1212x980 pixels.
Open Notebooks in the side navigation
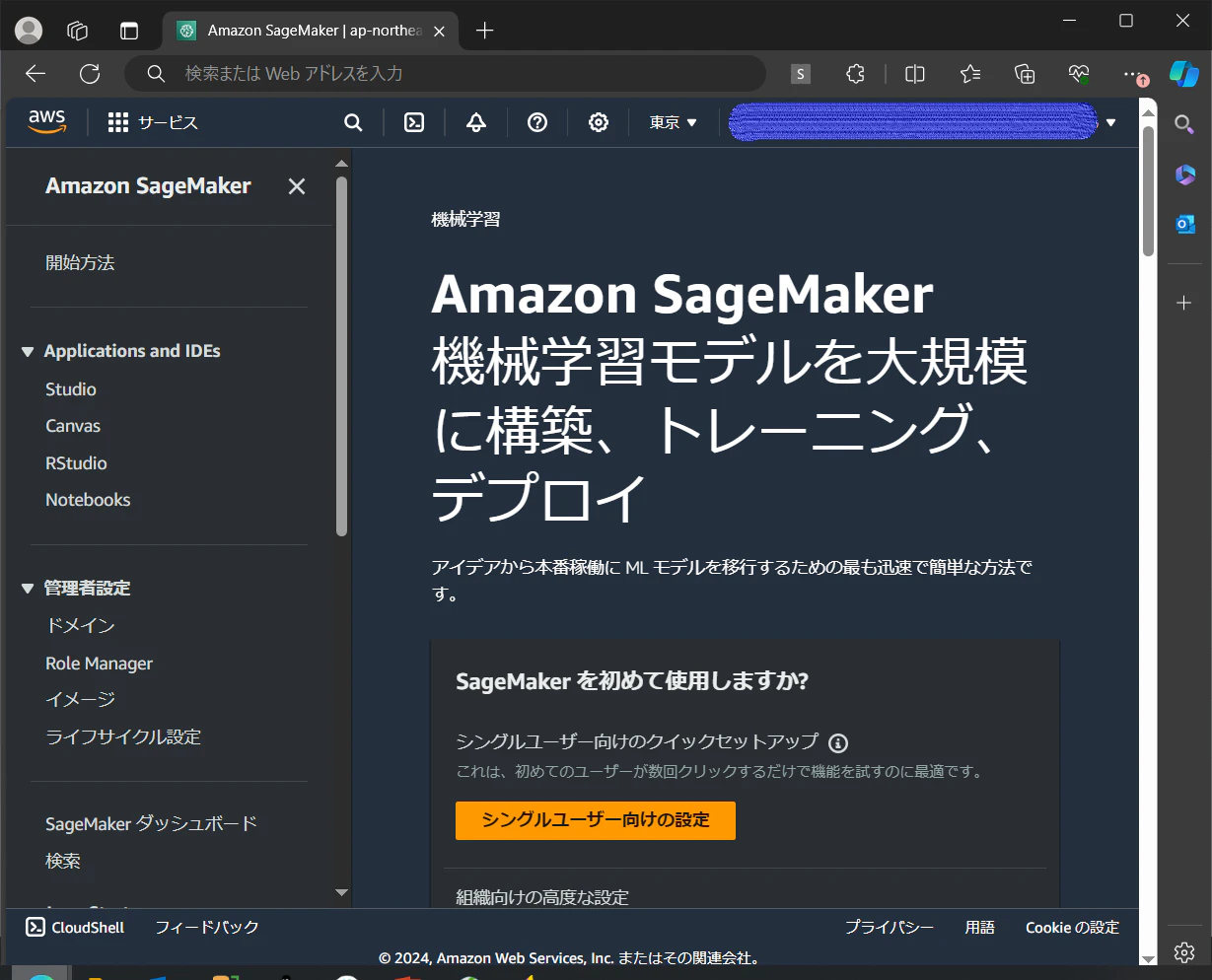(88, 500)
